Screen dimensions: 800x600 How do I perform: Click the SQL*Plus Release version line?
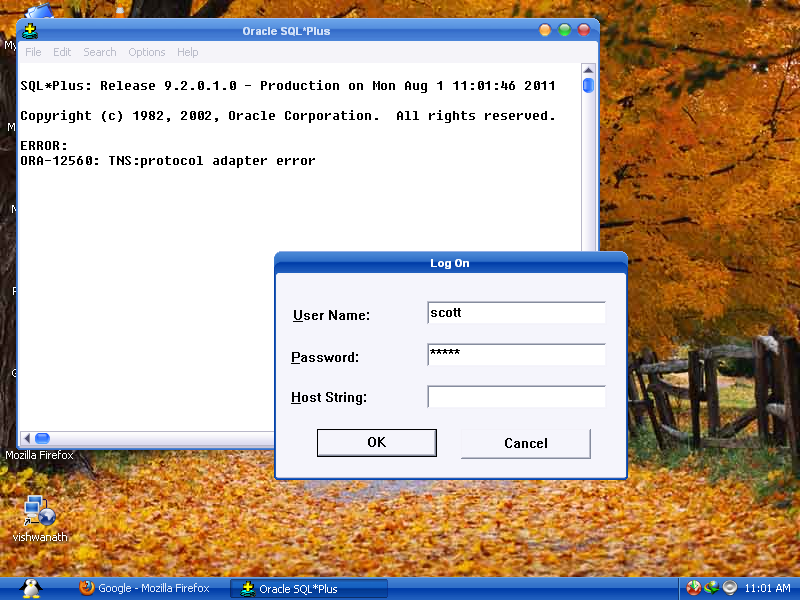coord(288,86)
